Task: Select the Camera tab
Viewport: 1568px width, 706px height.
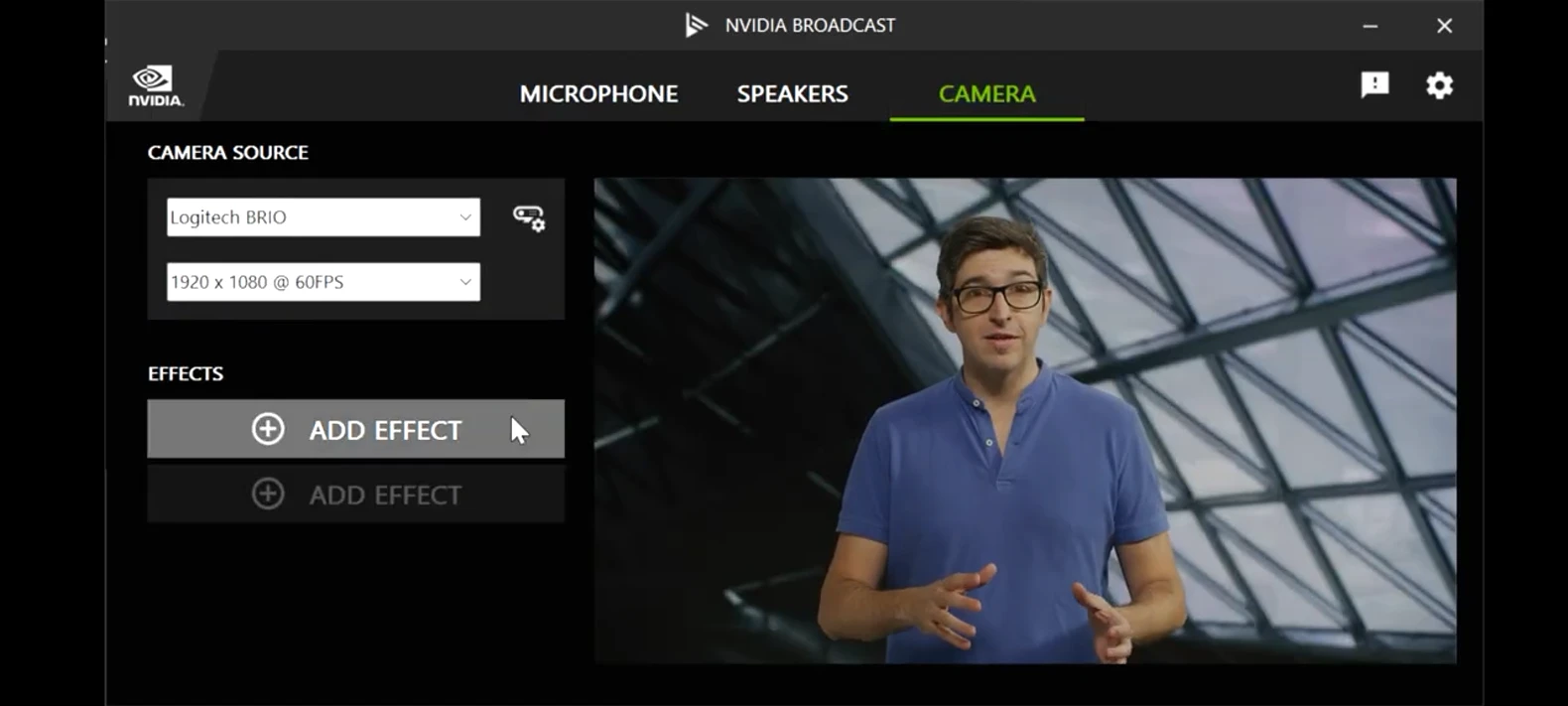Action: pos(986,93)
